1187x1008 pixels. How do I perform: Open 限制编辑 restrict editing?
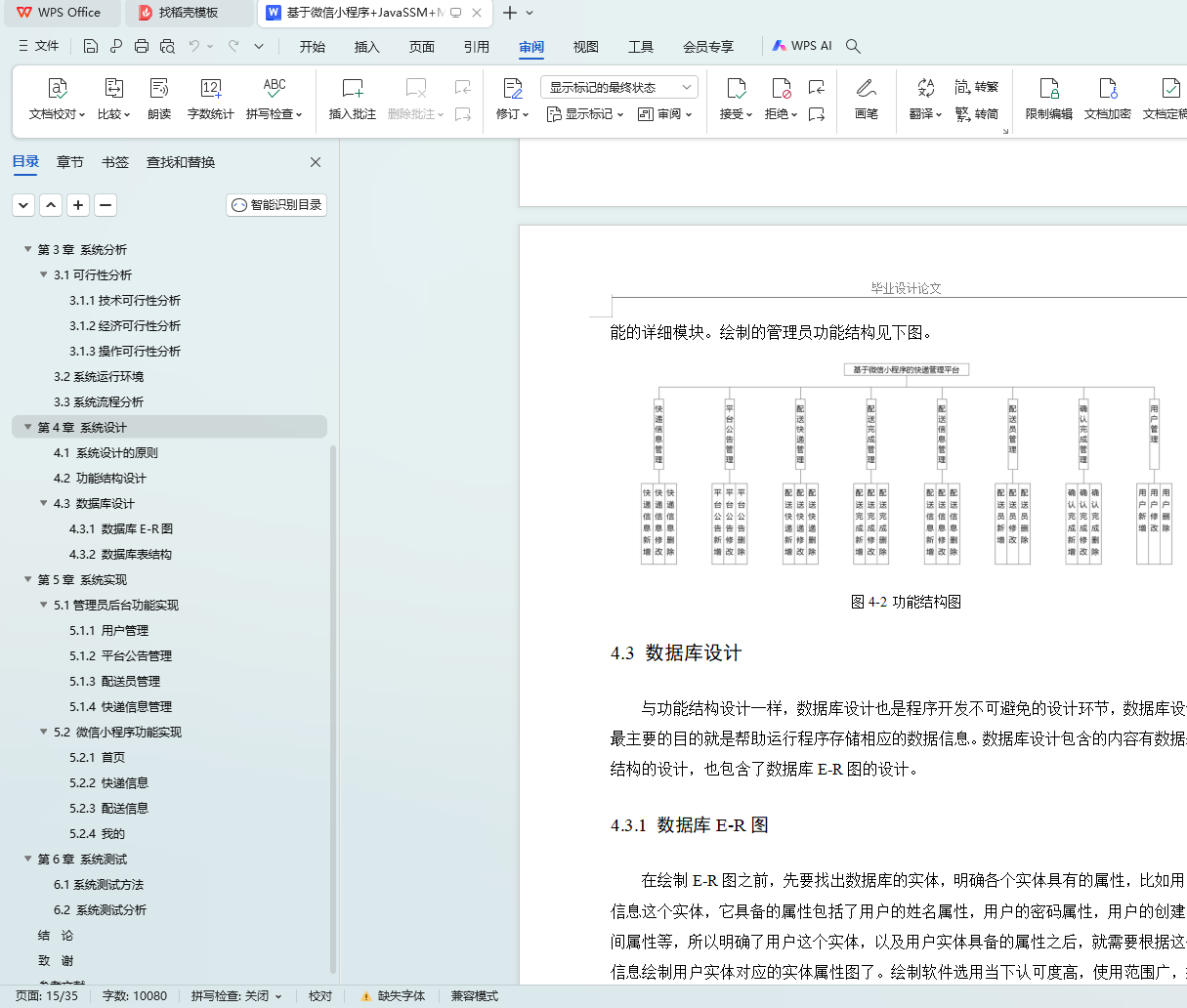coord(1049,100)
